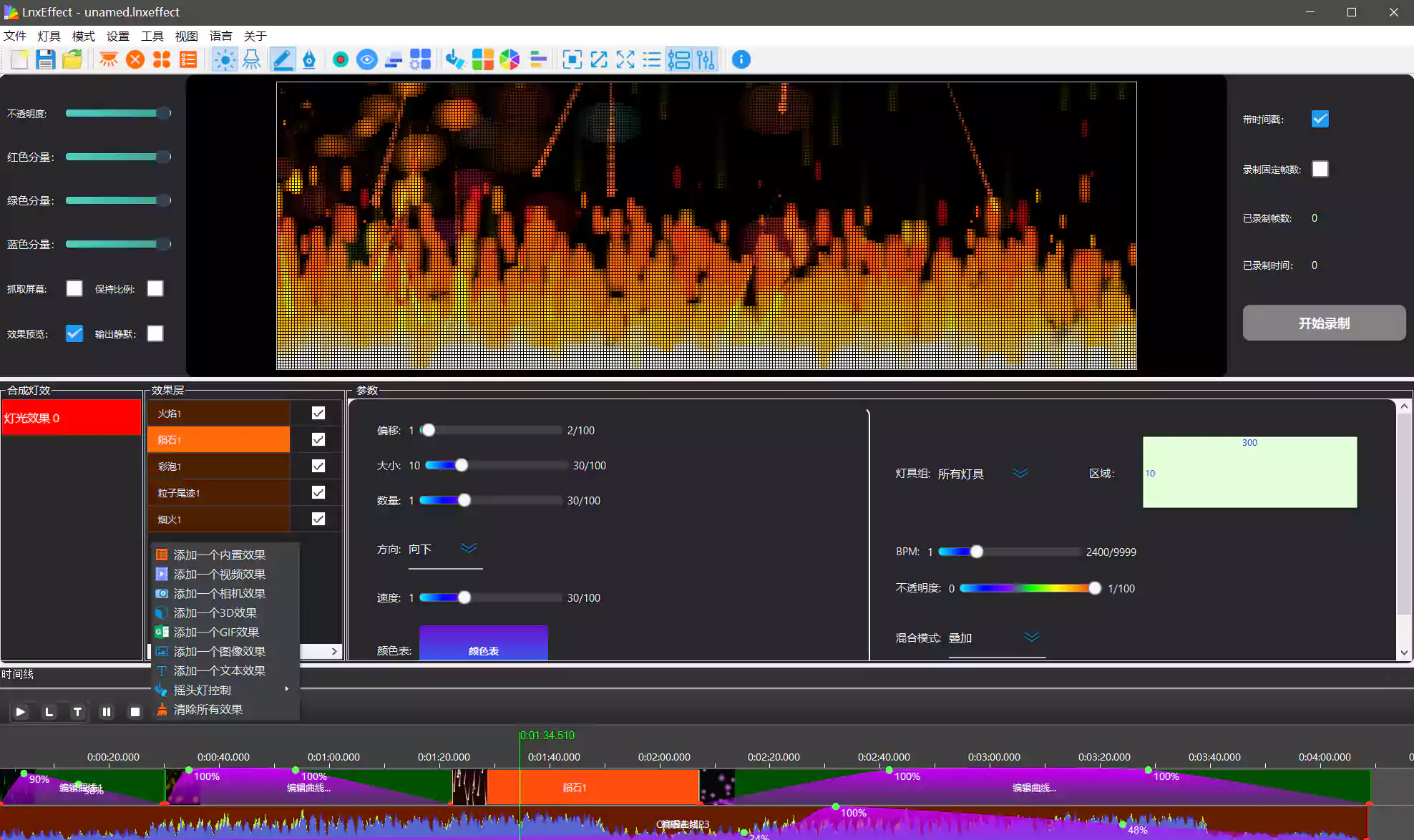The width and height of the screenshot is (1414, 840).
Task: Expand the 方向 direction dropdown
Action: [468, 548]
